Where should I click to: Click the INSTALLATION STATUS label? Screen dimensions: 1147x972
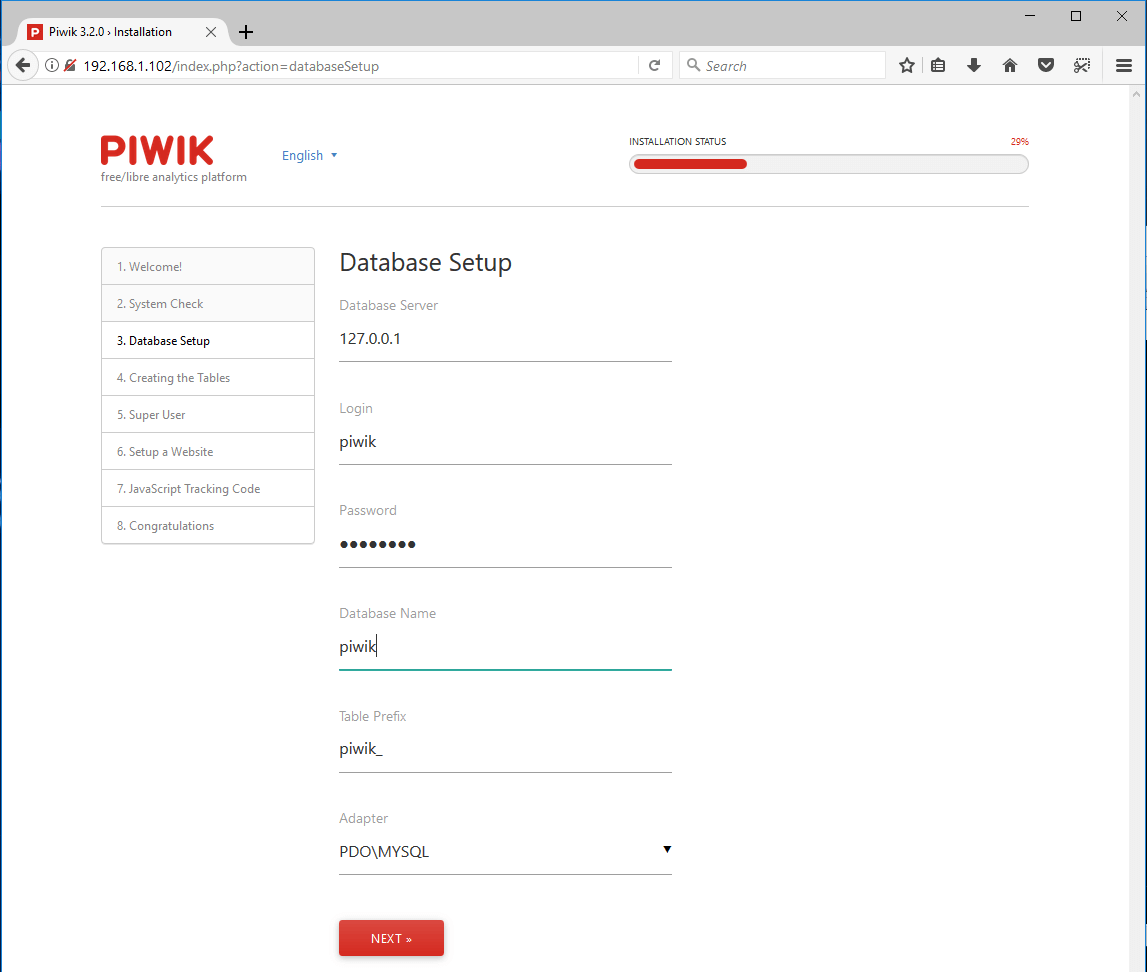(x=677, y=142)
